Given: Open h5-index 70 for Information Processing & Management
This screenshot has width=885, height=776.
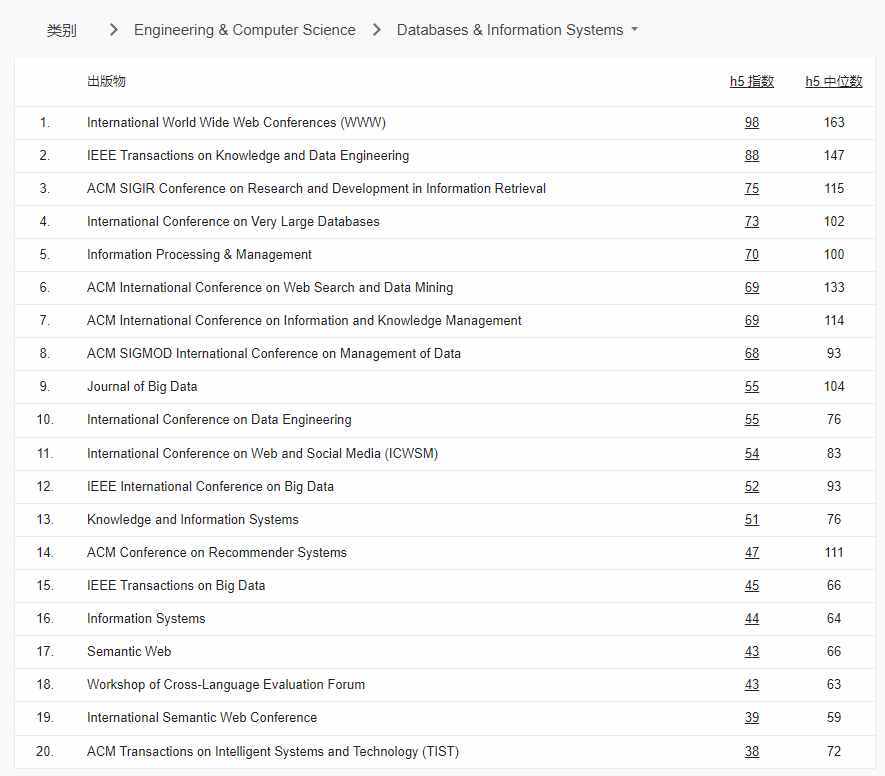Looking at the screenshot, I should pos(751,254).
